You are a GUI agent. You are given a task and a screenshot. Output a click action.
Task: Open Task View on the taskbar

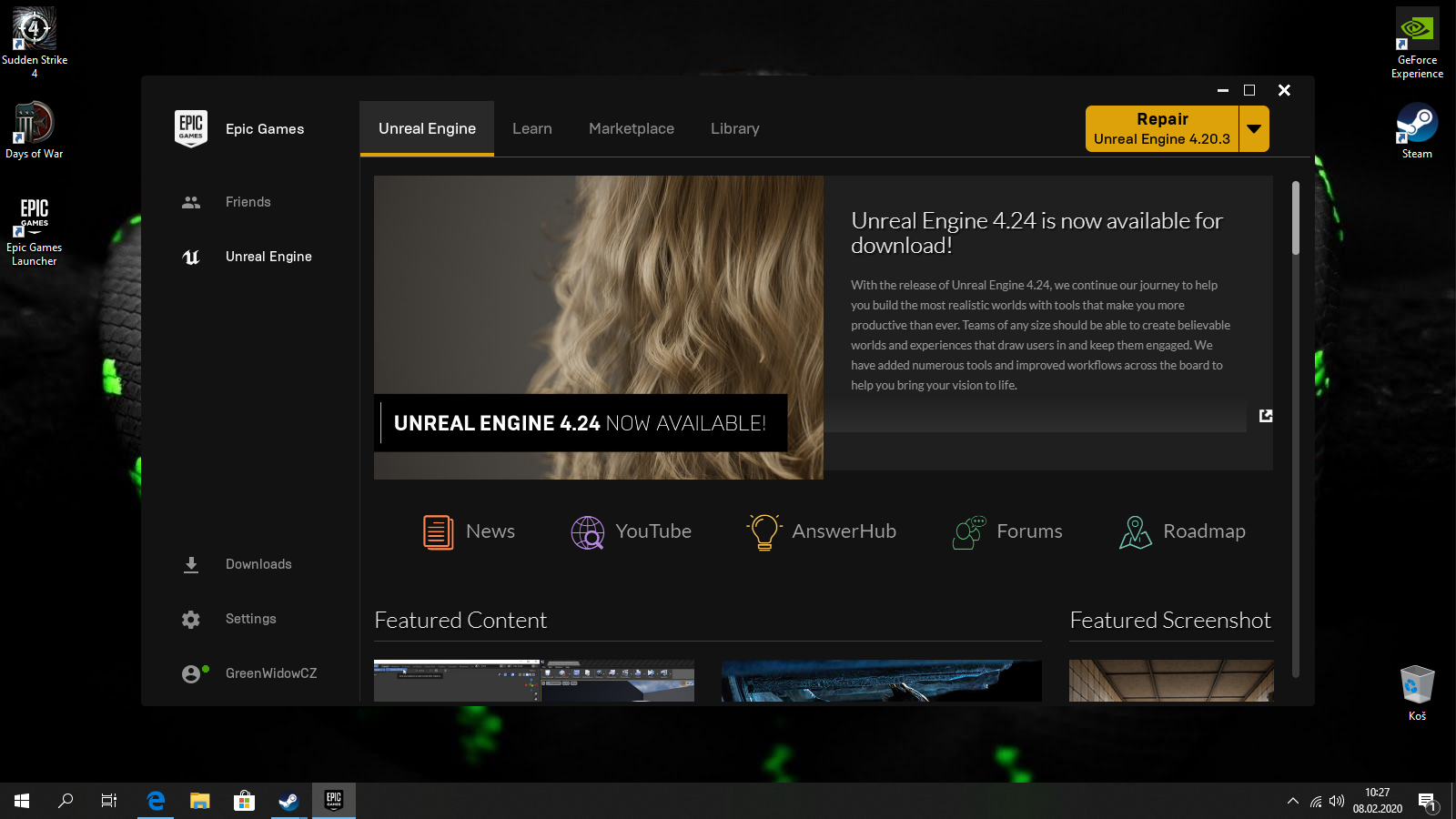109,801
